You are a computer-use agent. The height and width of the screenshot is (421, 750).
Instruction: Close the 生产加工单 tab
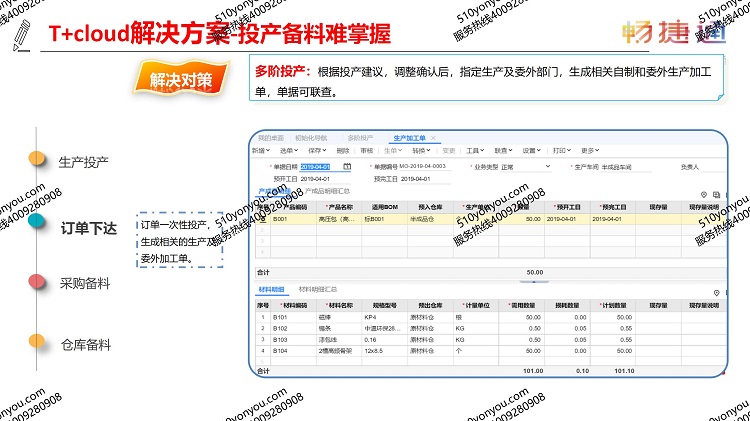pyautogui.click(x=433, y=138)
